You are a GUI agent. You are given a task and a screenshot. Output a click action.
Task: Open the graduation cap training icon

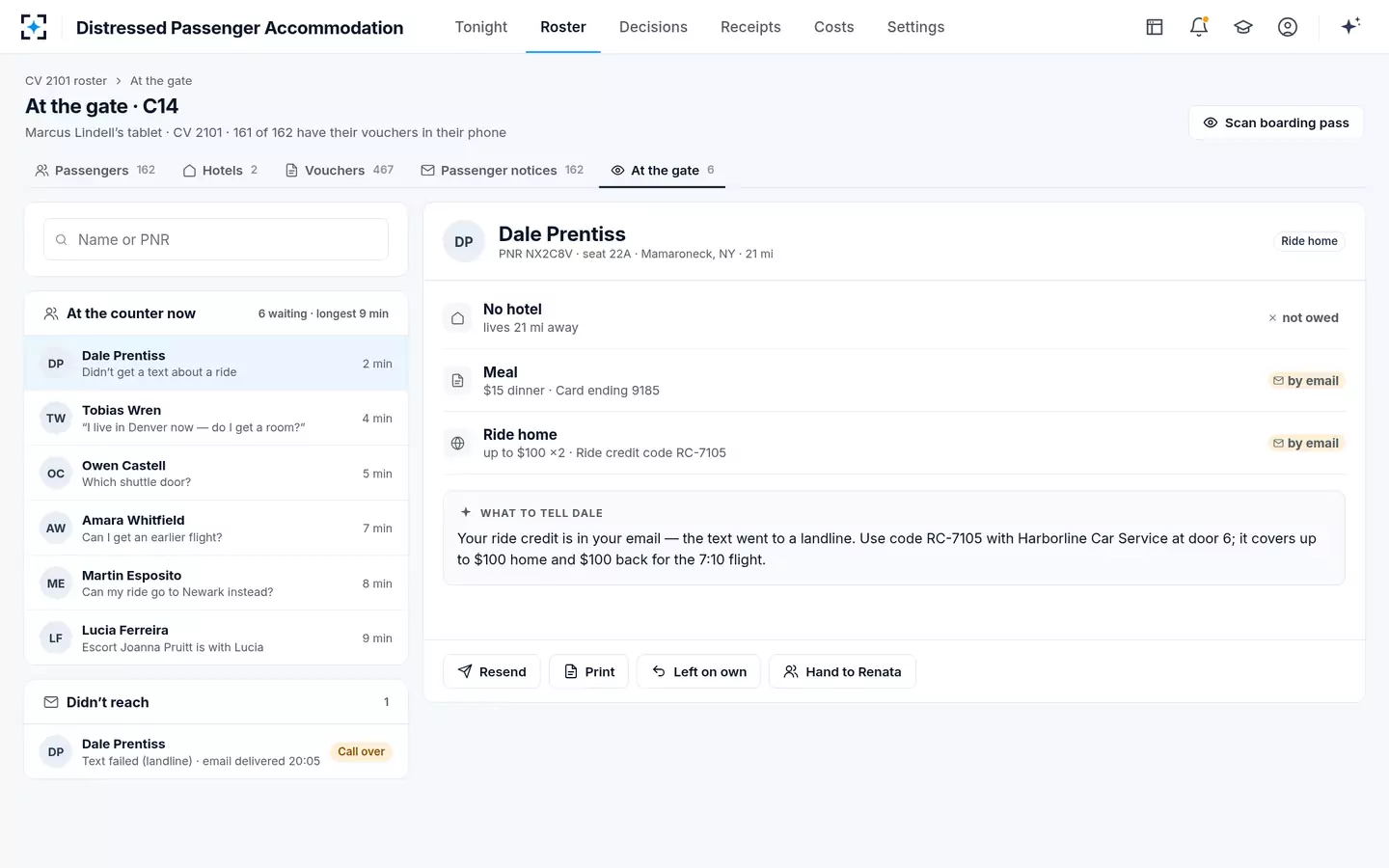[x=1243, y=27]
